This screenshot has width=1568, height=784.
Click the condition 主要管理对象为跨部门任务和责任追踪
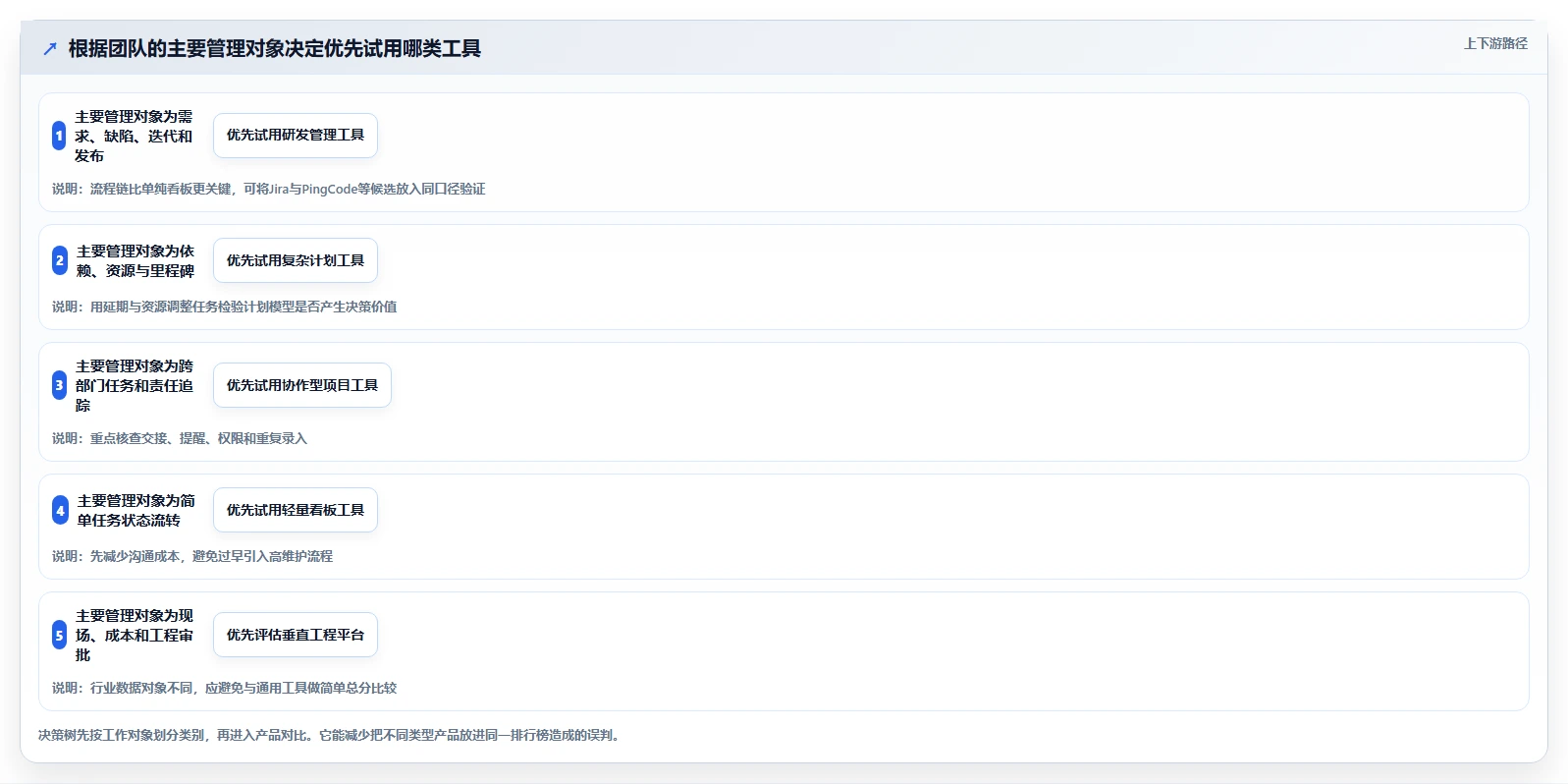[x=135, y=385]
